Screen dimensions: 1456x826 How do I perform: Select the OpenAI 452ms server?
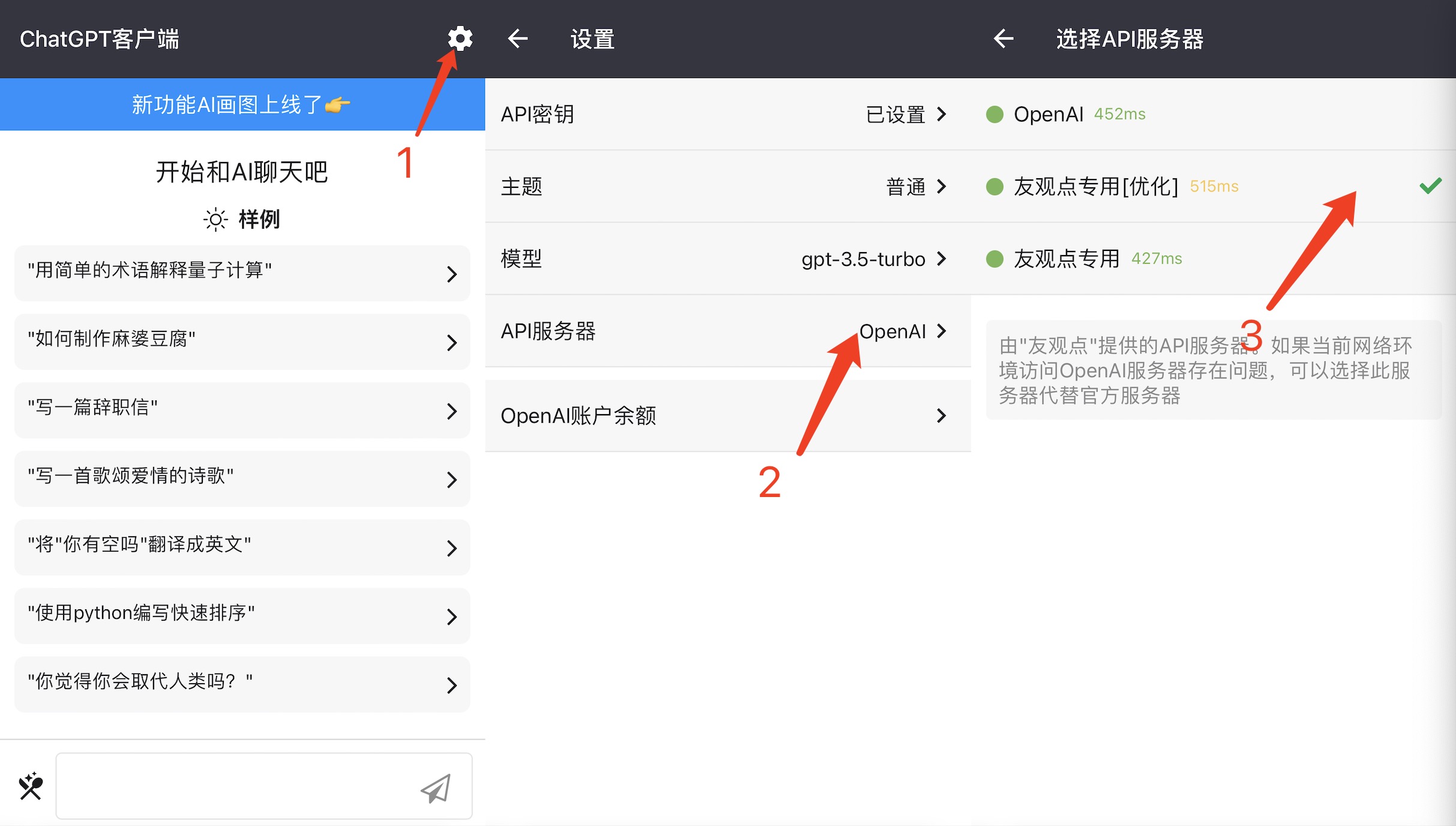click(1214, 114)
